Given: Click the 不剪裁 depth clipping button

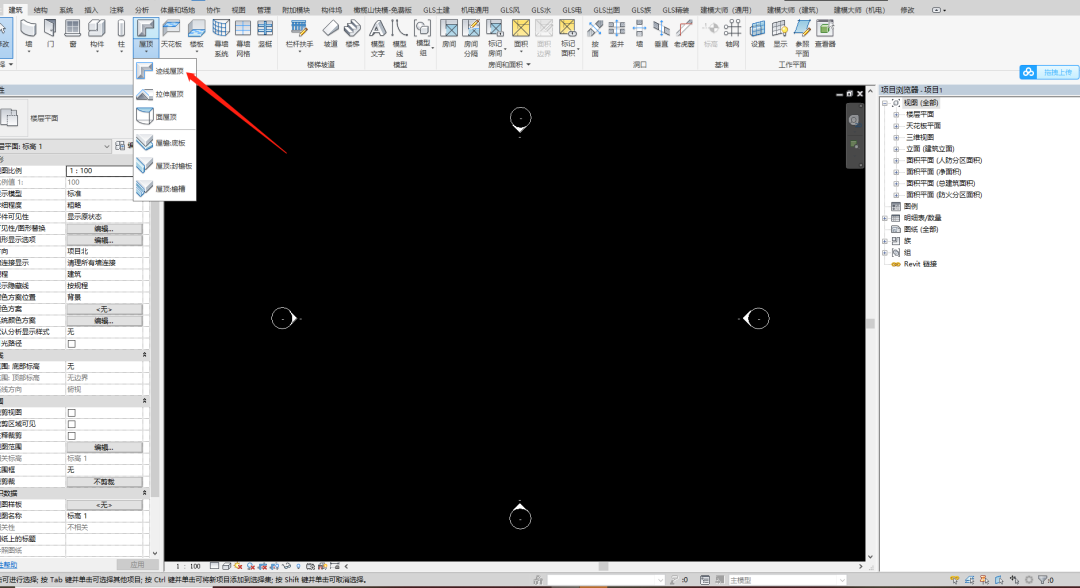Looking at the screenshot, I should click(104, 482).
